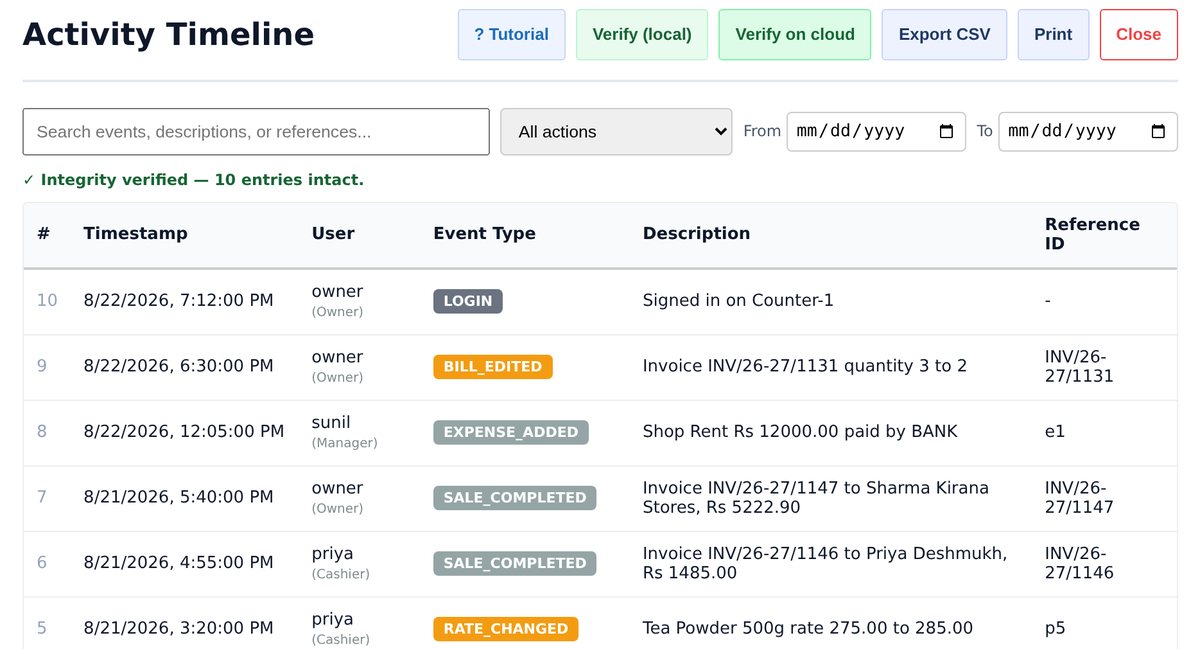1200x649 pixels.
Task: Select SALE_COMPLETED badge in row 7
Action: tap(515, 497)
